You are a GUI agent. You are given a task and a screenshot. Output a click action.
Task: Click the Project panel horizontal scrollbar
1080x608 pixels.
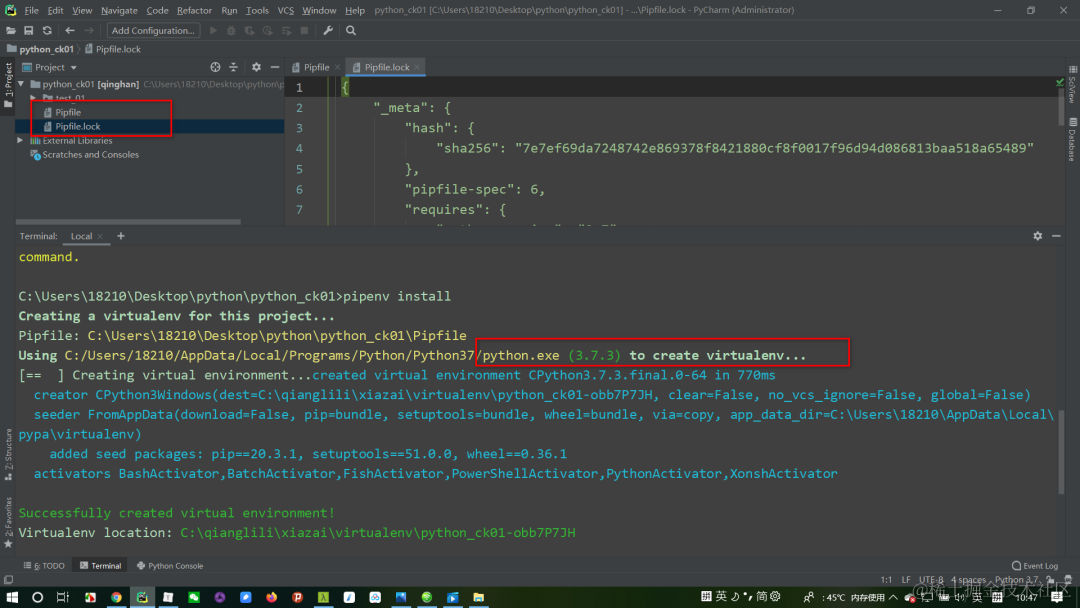pyautogui.click(x=128, y=222)
